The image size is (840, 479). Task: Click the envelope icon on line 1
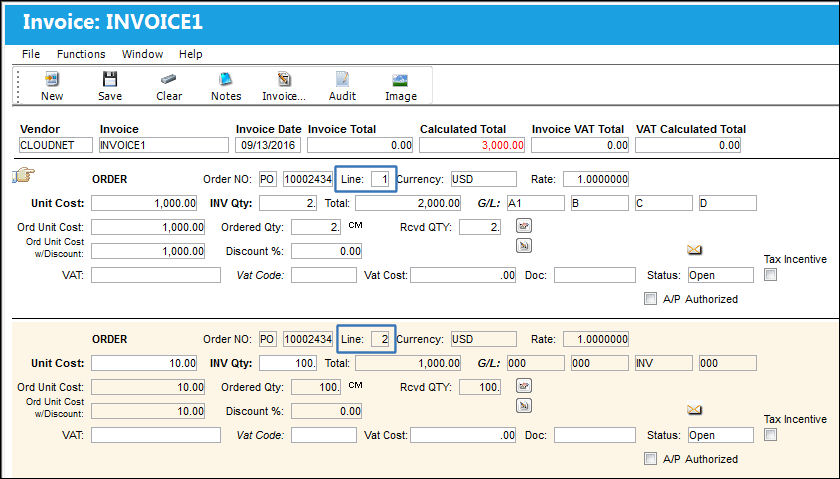click(694, 250)
